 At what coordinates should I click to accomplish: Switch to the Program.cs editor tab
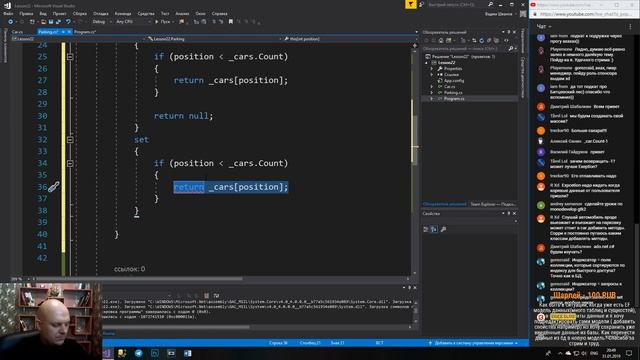click(x=85, y=31)
